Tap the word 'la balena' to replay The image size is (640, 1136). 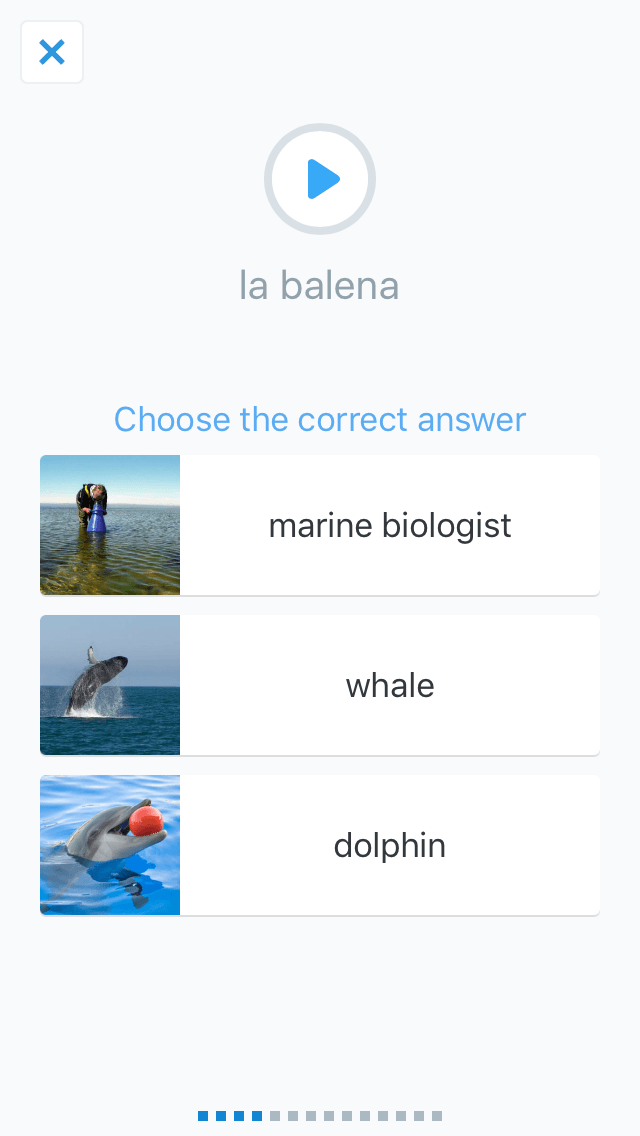tap(320, 285)
